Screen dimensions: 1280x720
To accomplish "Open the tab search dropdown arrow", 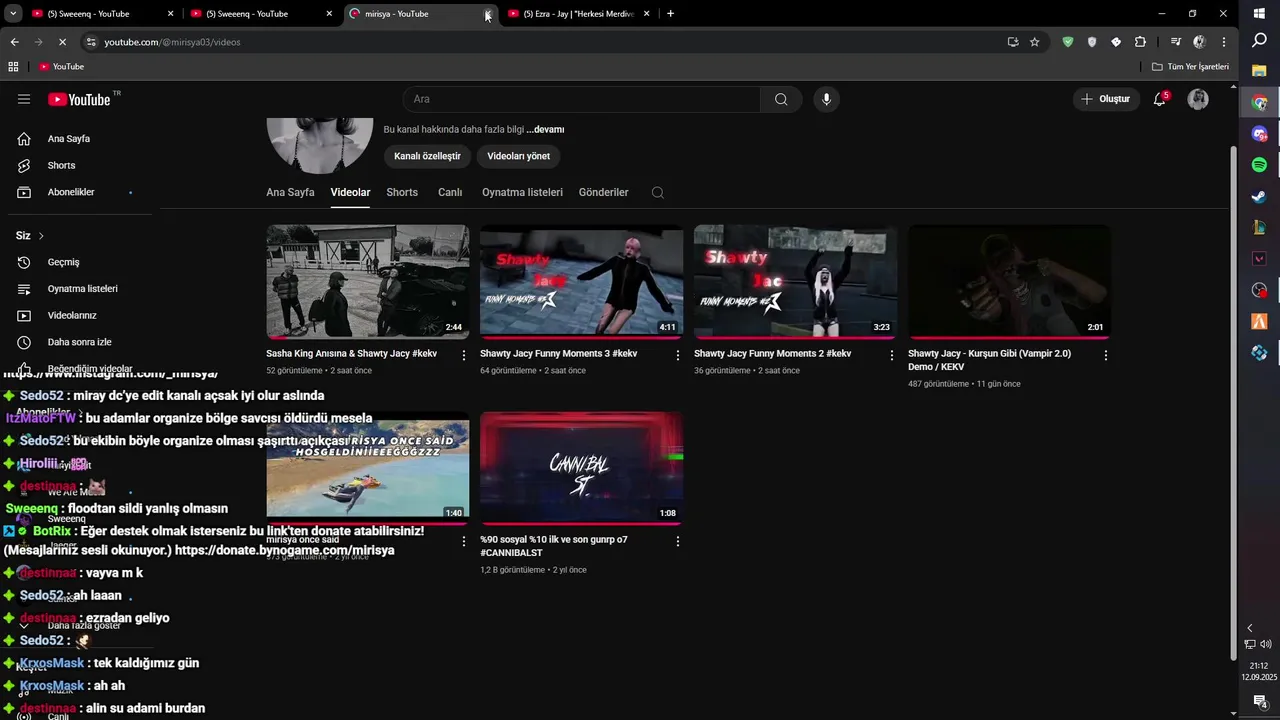I will coord(13,14).
